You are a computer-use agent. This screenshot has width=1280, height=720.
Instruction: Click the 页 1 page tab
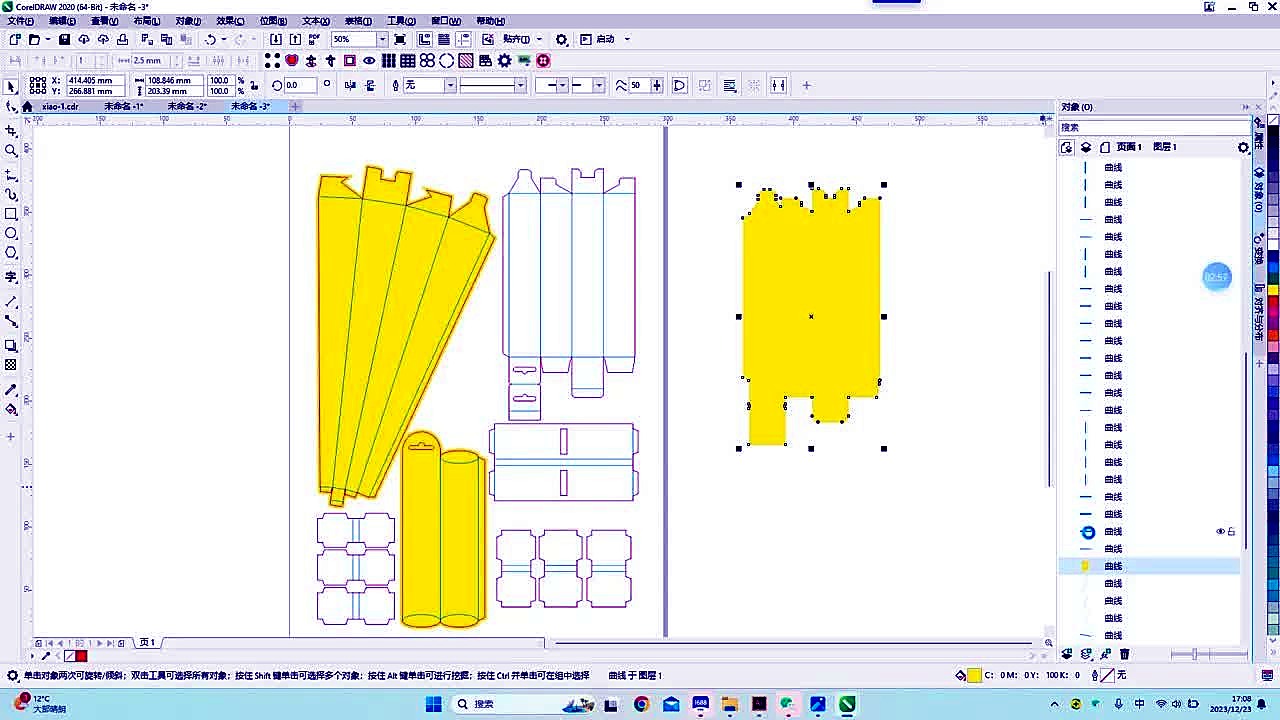[147, 643]
